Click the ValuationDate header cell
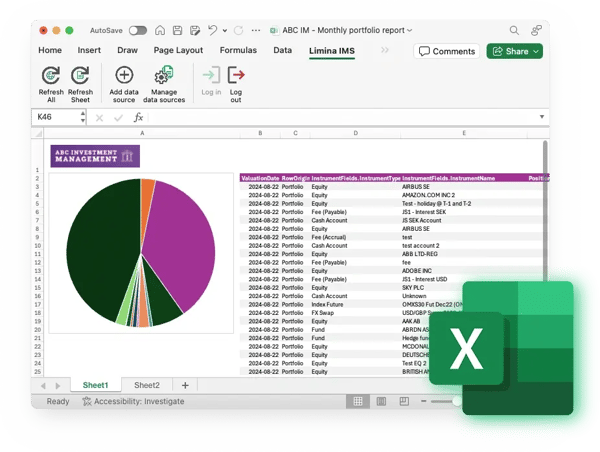600x452 pixels. click(260, 178)
